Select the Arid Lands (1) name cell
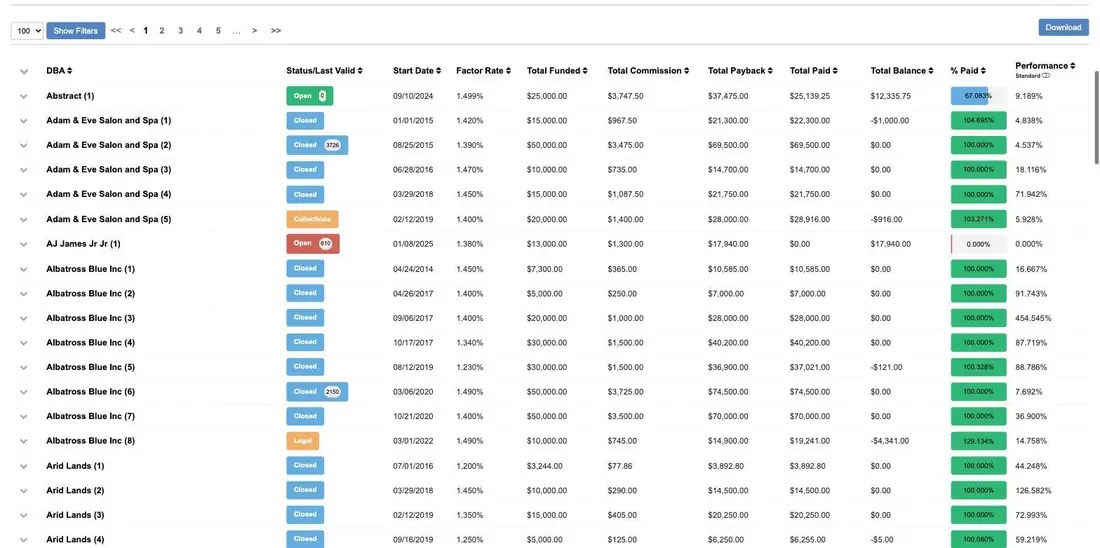1100x548 pixels. [x=75, y=466]
